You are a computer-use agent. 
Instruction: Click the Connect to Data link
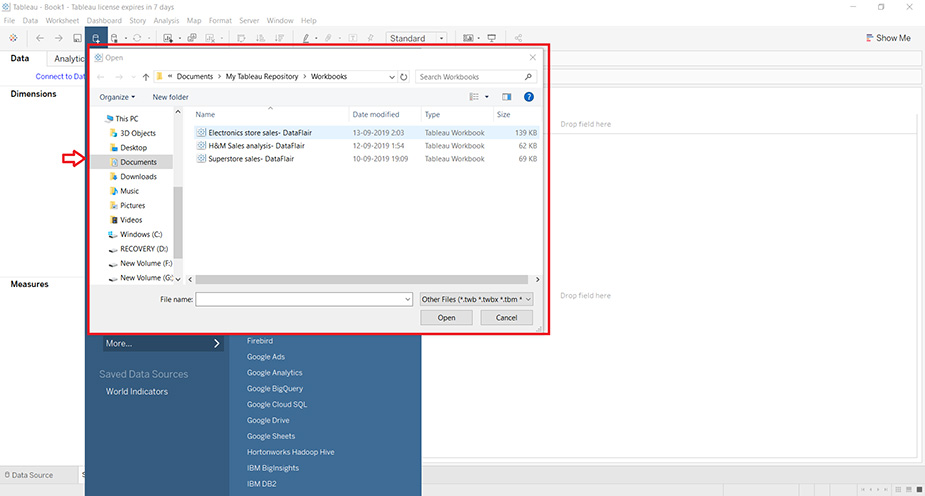click(60, 76)
